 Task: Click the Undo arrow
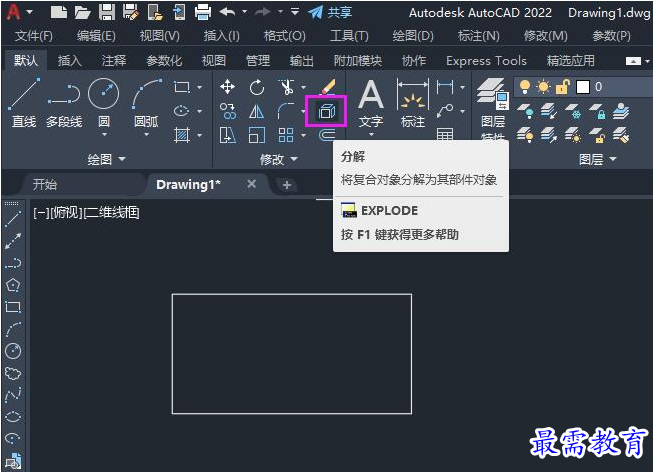click(227, 12)
